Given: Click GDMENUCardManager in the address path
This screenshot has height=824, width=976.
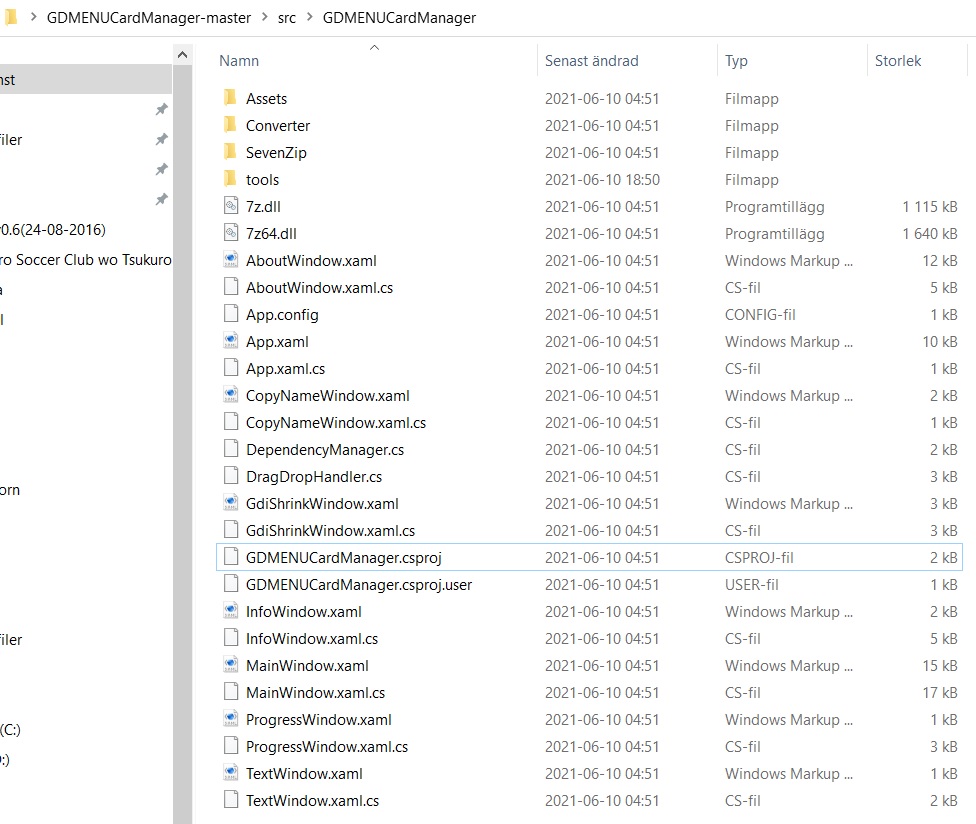Looking at the screenshot, I should [x=399, y=17].
